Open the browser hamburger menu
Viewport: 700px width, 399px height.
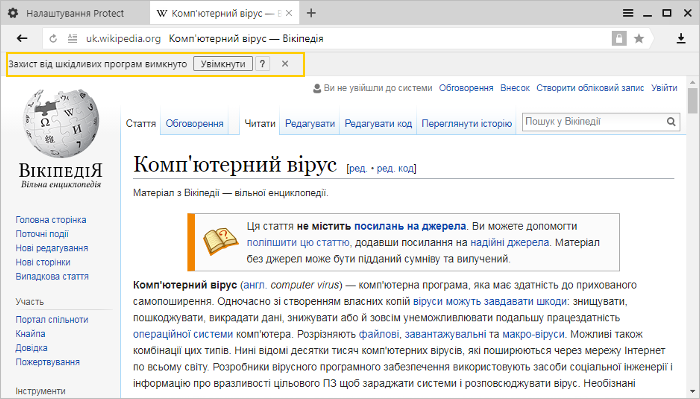pos(628,13)
